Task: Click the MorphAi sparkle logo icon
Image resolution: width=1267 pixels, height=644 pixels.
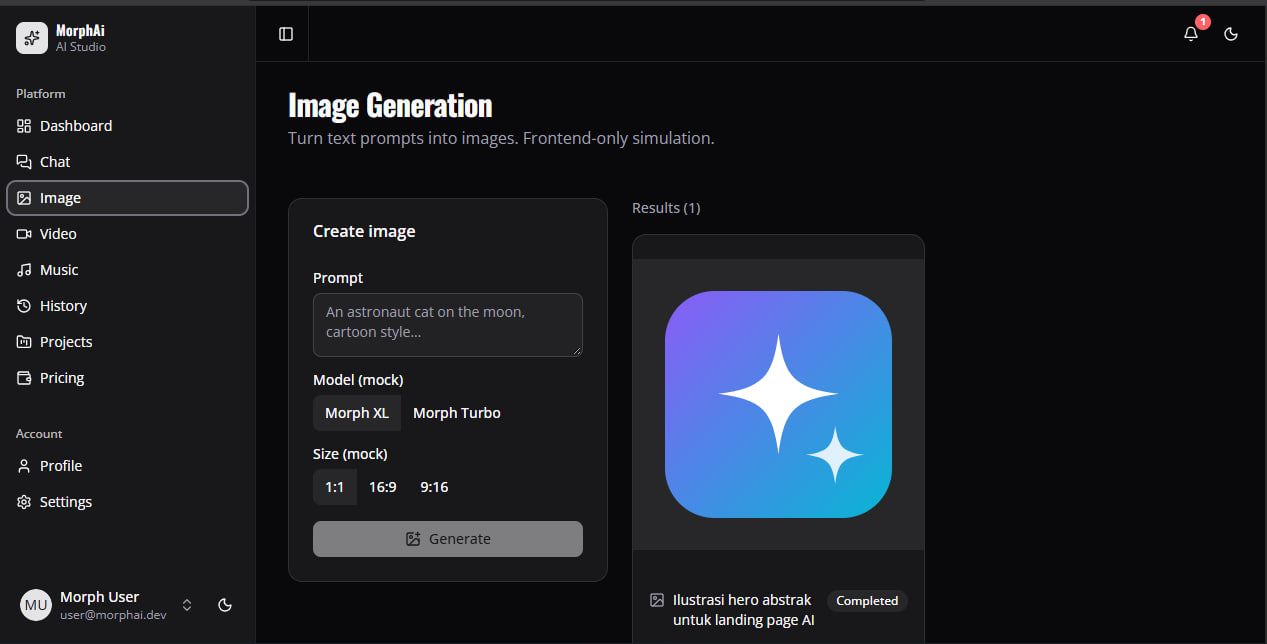Action: 32,38
